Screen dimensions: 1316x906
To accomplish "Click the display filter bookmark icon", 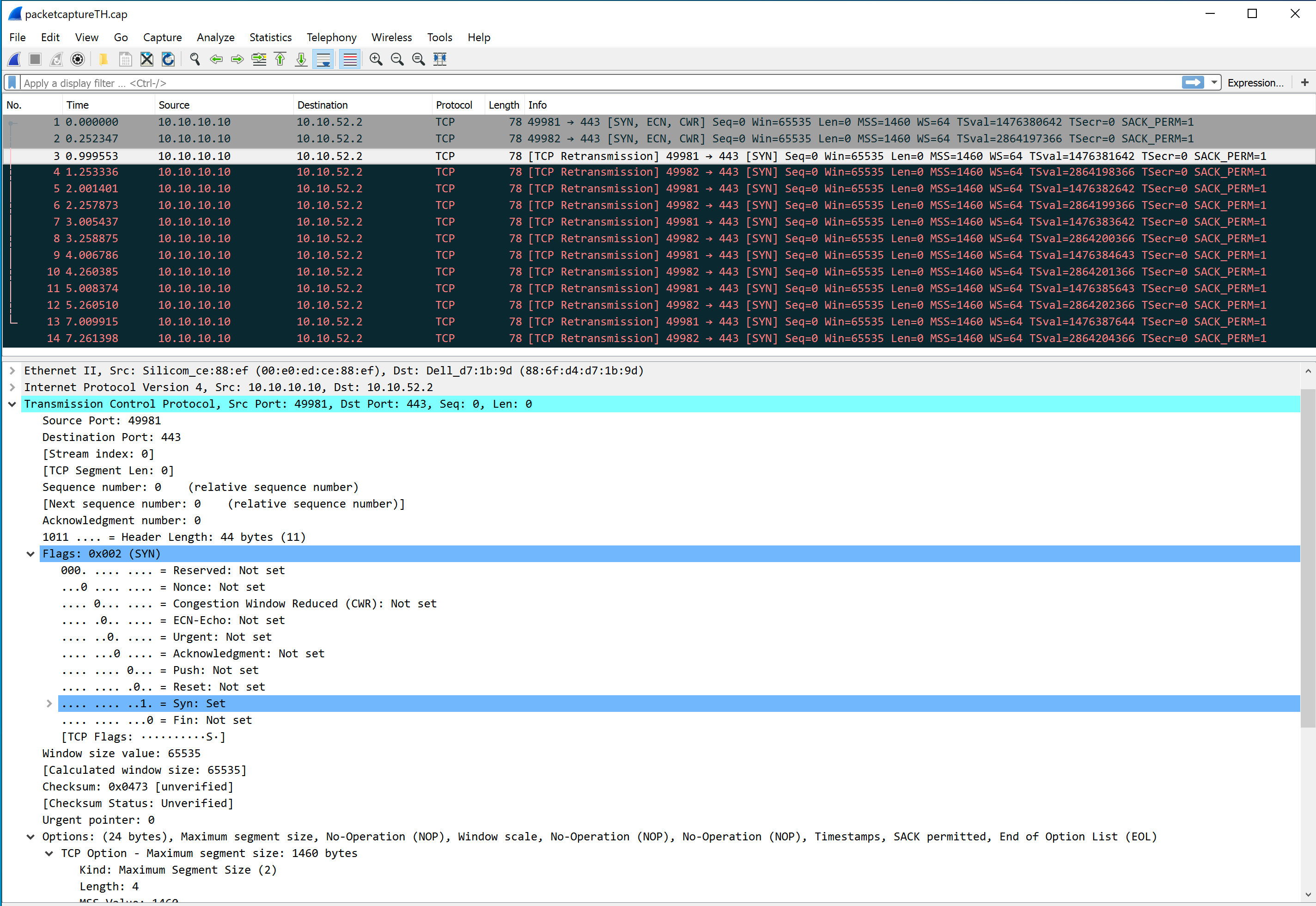I will click(x=12, y=83).
